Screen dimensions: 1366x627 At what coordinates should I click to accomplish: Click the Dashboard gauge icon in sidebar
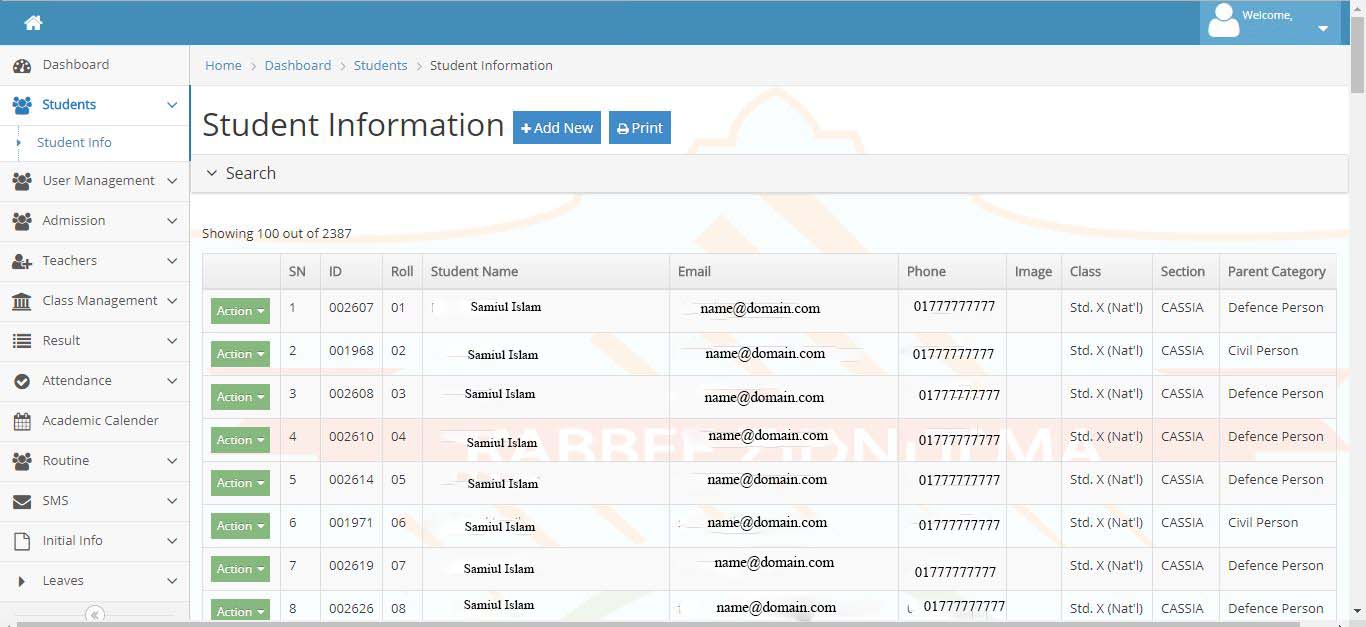(22, 66)
